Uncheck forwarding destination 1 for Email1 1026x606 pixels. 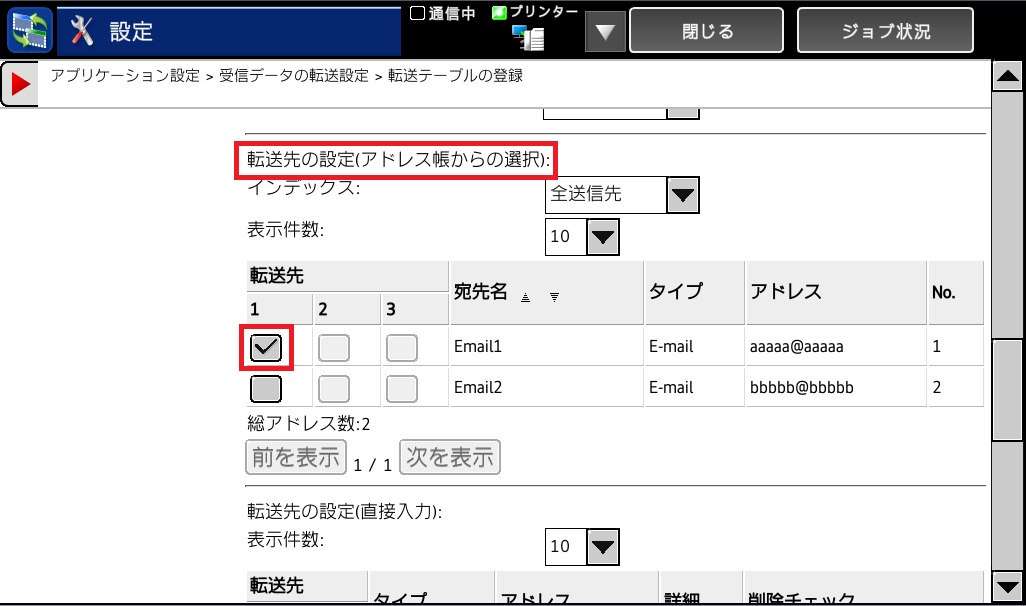point(266,347)
